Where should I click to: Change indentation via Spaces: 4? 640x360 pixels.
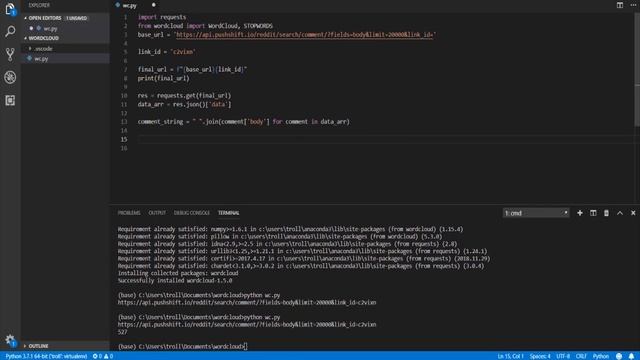pyautogui.click(x=540, y=356)
